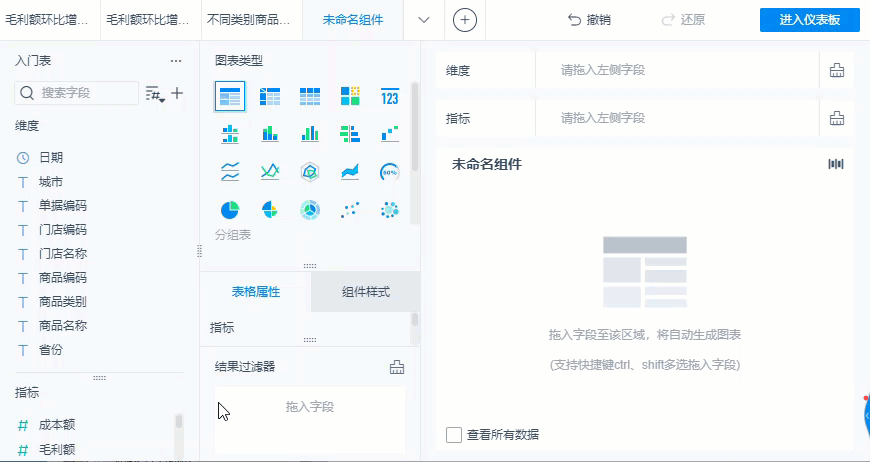
Task: Click the 搜索字段 search box
Action: point(77,93)
